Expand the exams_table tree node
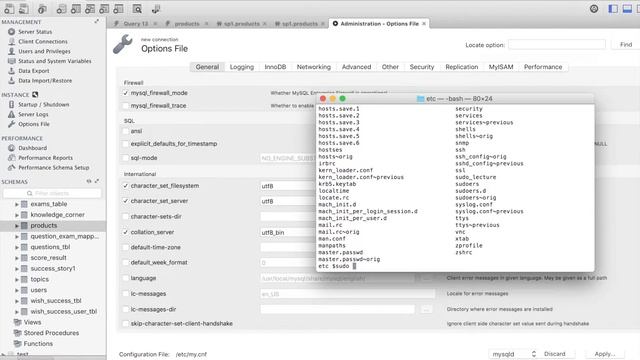640x360 pixels. tap(17, 204)
